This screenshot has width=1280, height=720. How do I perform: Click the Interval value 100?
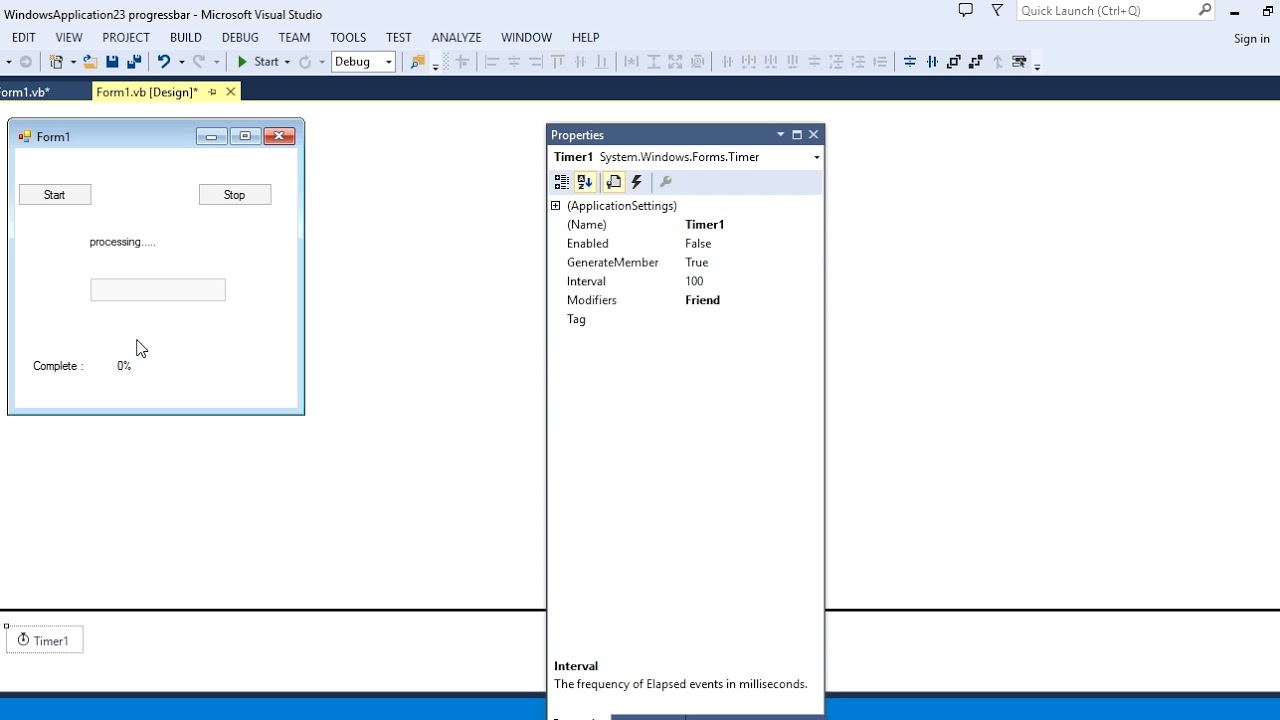[x=694, y=281]
